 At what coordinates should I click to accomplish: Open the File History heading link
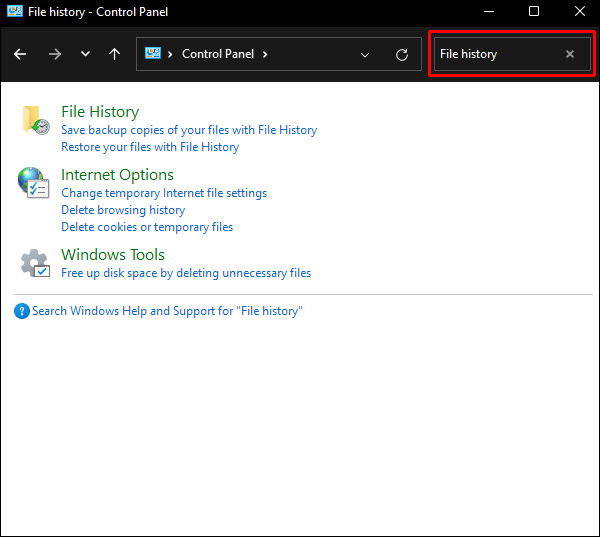click(100, 112)
